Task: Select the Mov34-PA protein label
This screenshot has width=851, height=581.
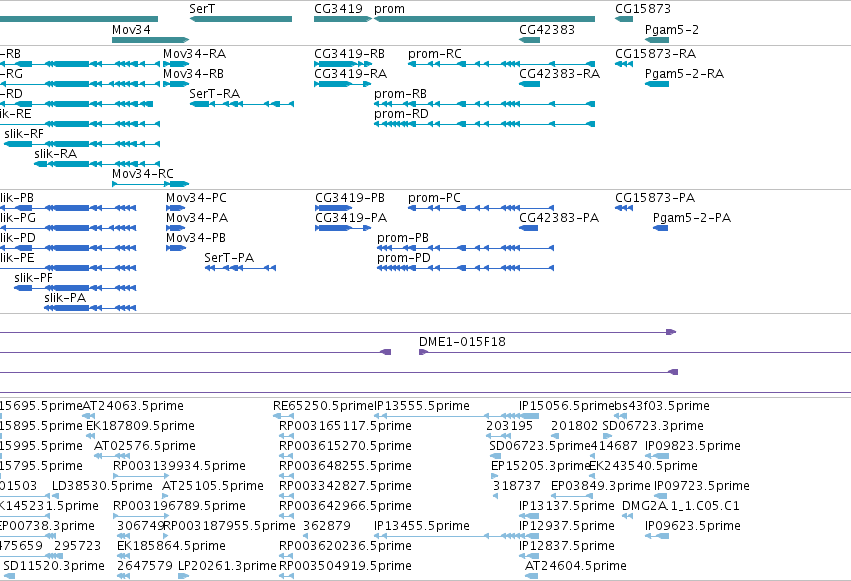Action: click(197, 218)
